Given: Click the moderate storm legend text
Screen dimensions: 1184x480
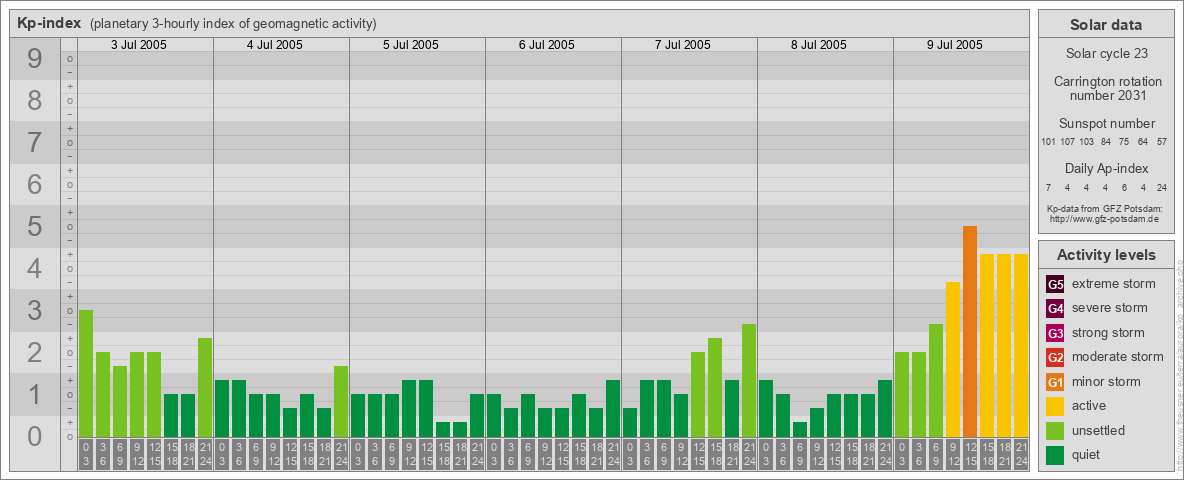Looking at the screenshot, I should 1118,357.
